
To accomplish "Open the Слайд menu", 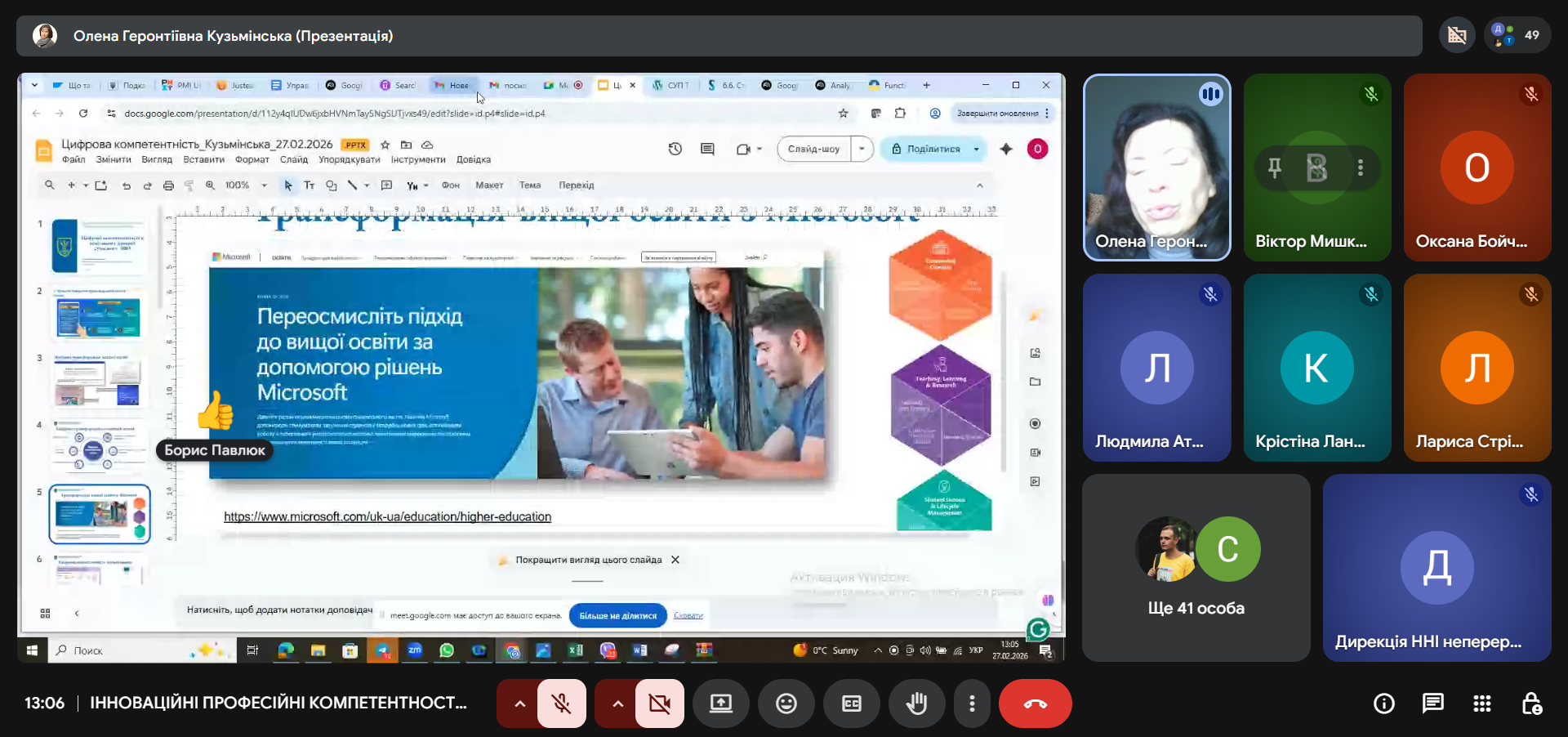I will pos(294,160).
